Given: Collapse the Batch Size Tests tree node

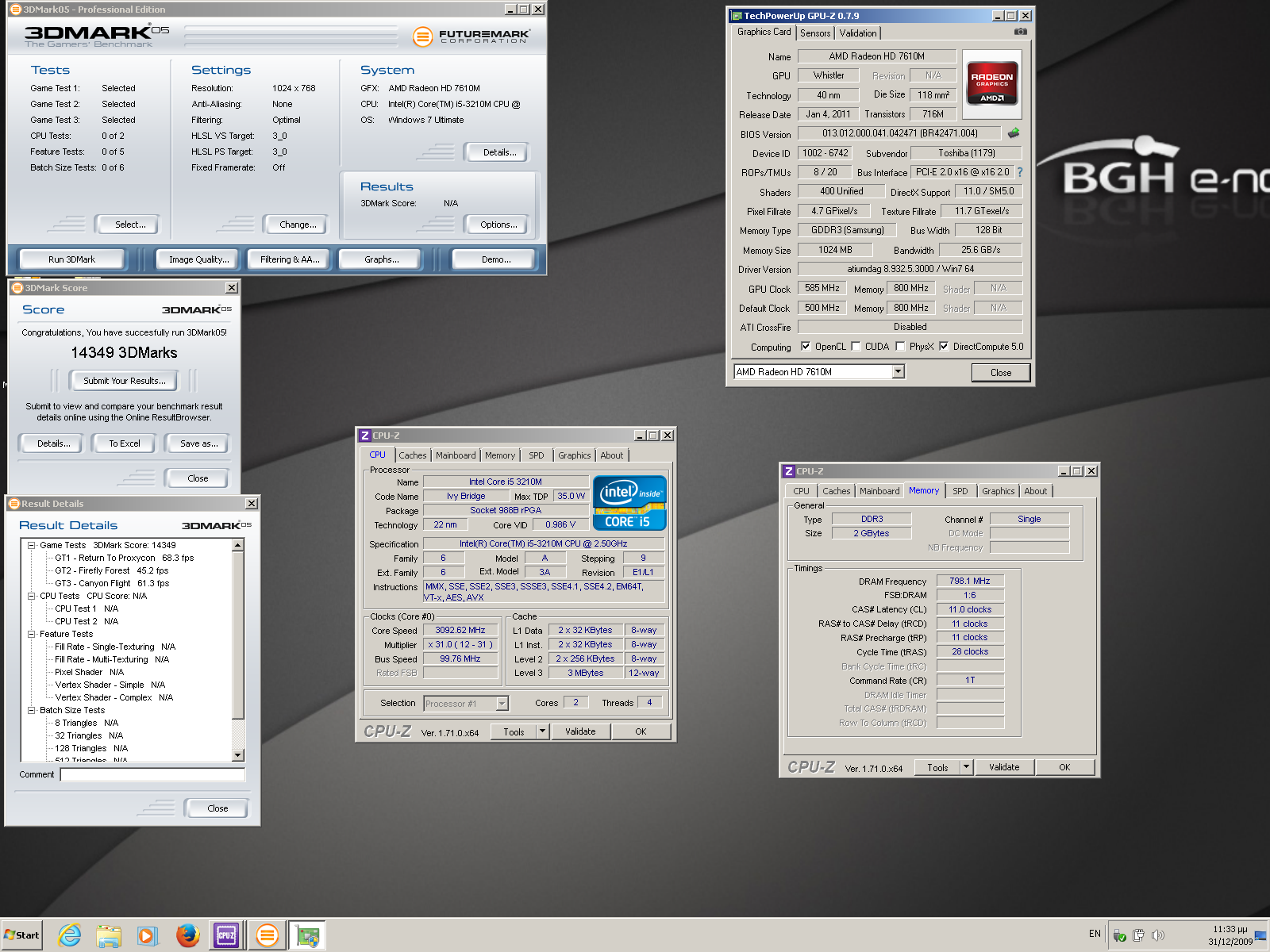Looking at the screenshot, I should tap(32, 710).
